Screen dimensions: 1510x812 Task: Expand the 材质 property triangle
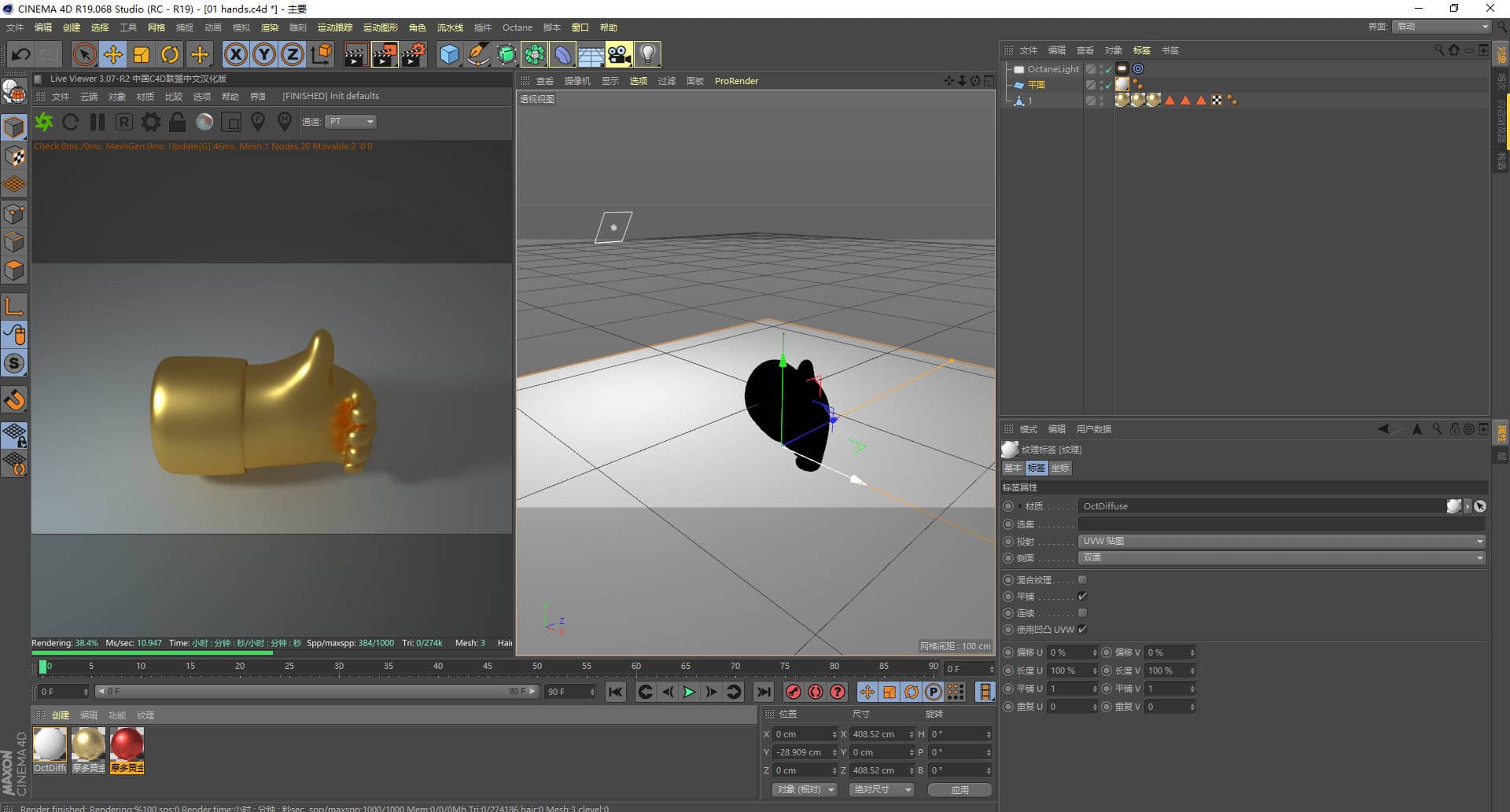tap(1020, 506)
